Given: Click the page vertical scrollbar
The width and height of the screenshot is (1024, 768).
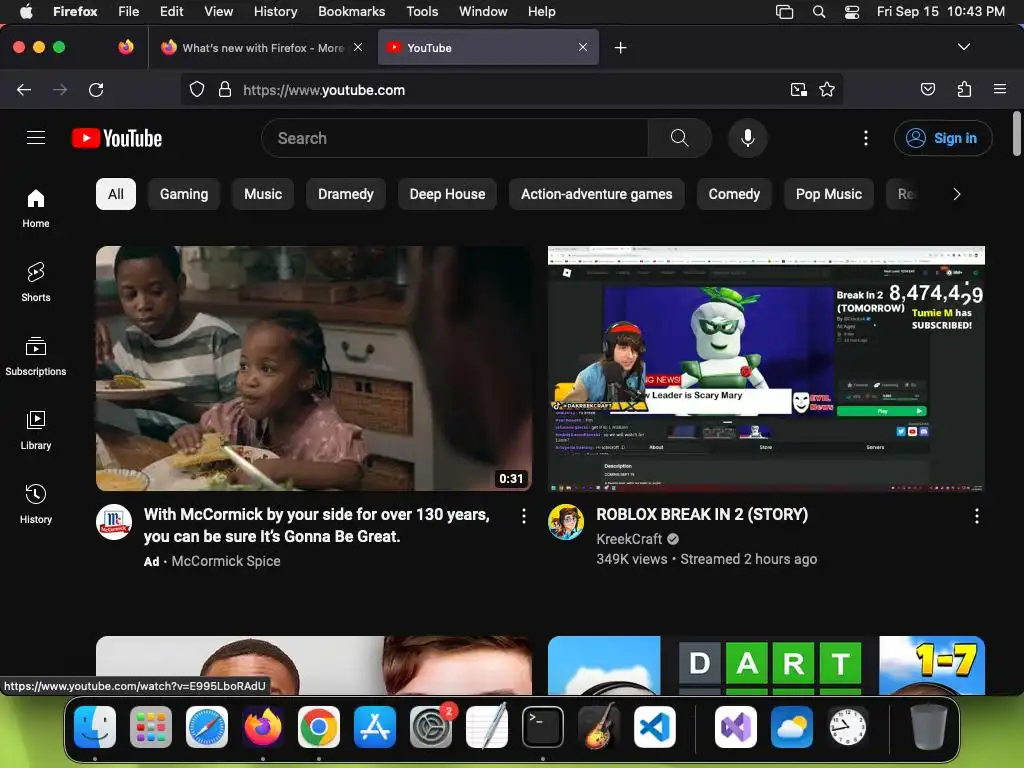Looking at the screenshot, I should pos(1016,134).
